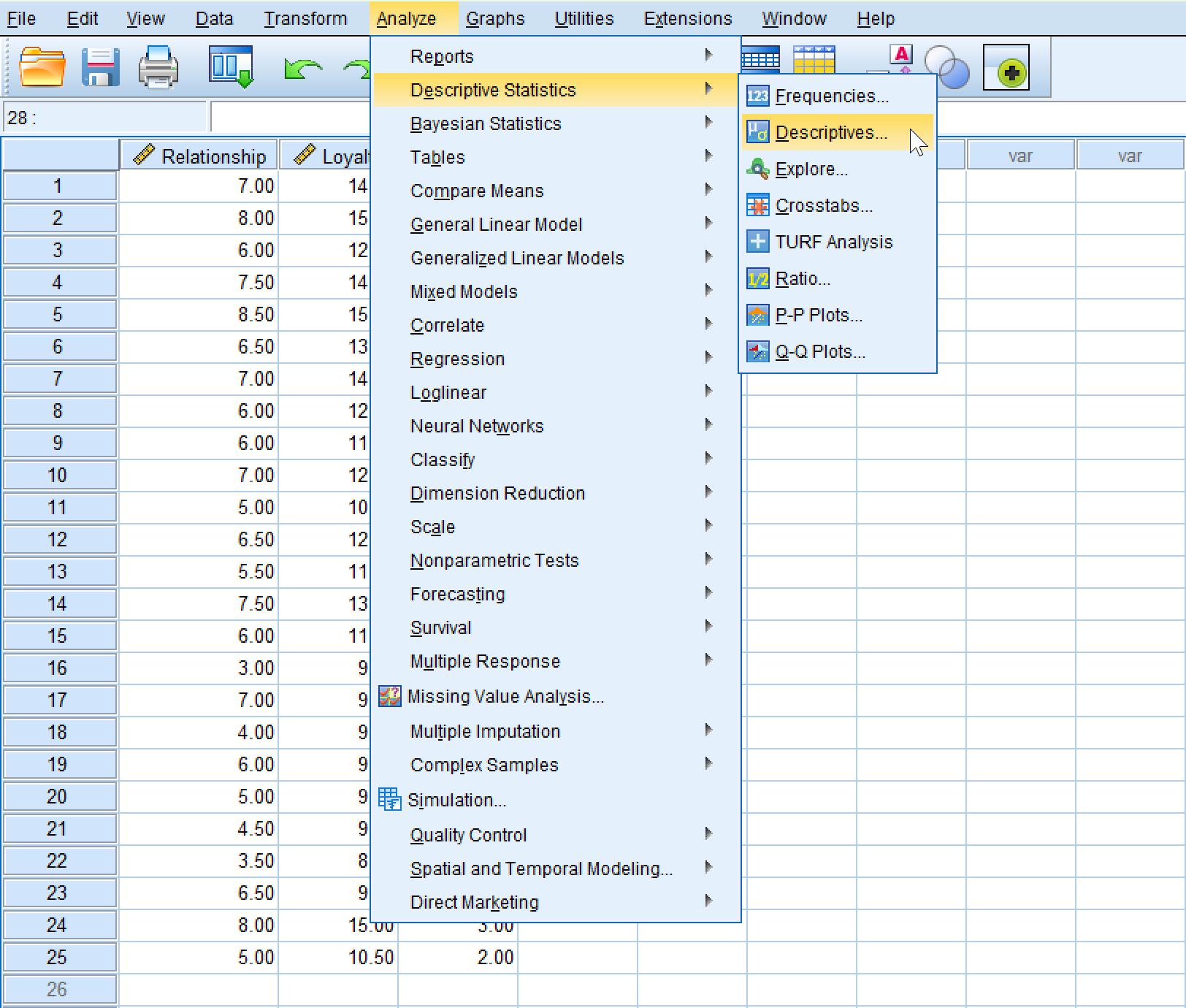Launch TURF Analysis
The width and height of the screenshot is (1186, 1008).
pyautogui.click(x=833, y=242)
